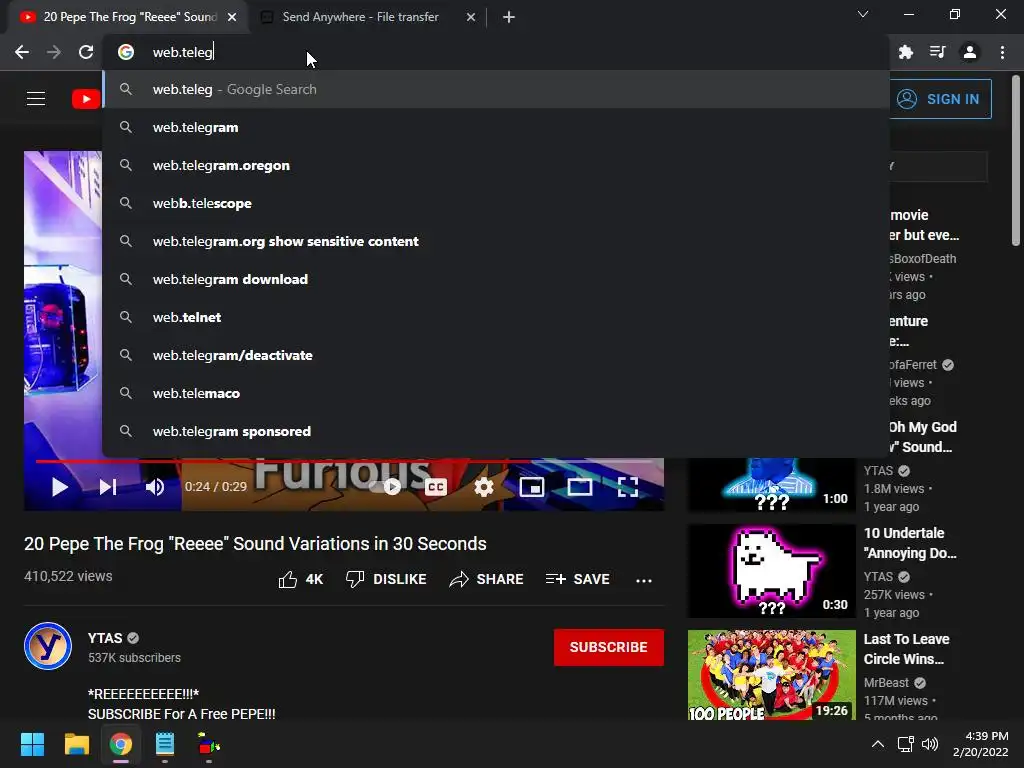Play the video

[x=59, y=487]
